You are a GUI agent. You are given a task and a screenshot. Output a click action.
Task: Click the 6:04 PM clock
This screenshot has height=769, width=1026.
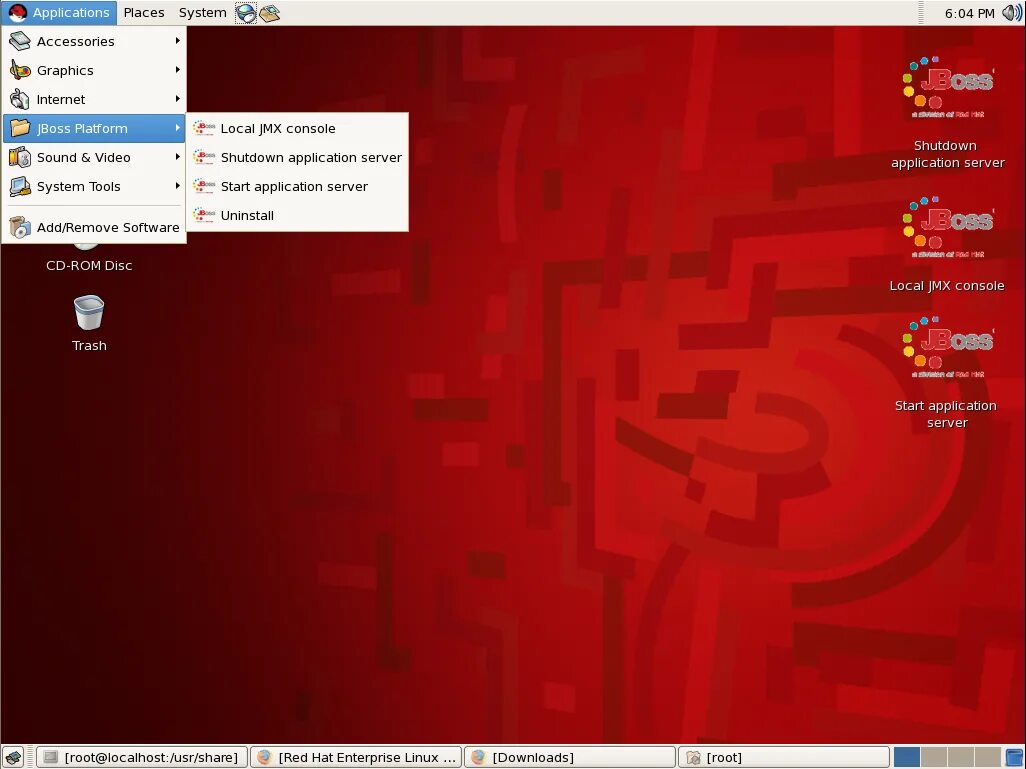969,13
